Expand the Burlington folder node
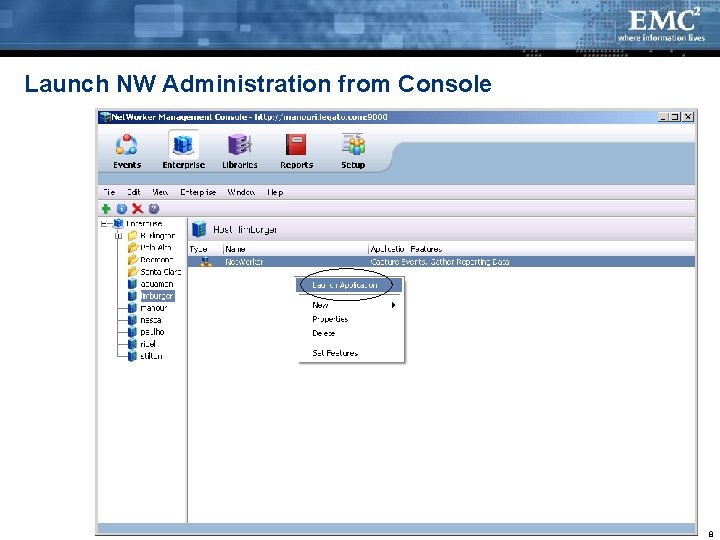Image resolution: width=720 pixels, height=540 pixels. pos(119,236)
